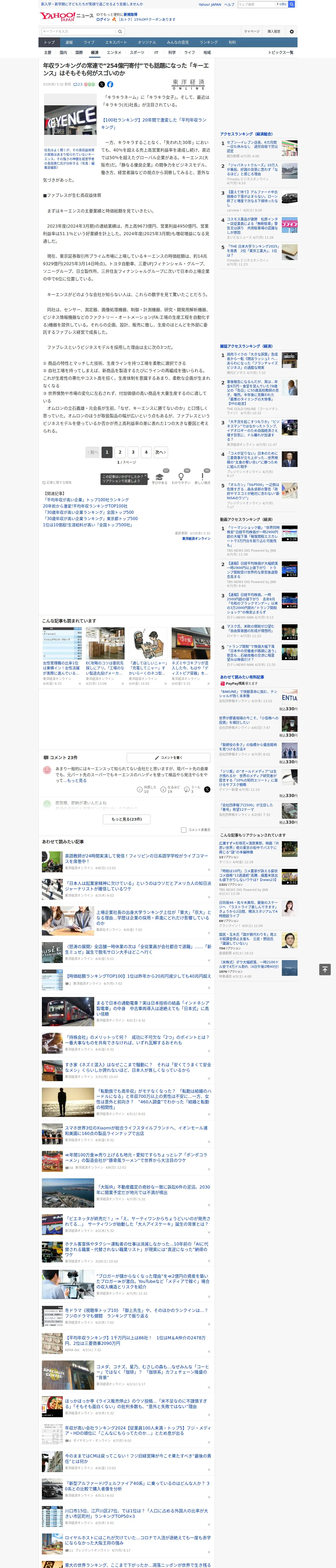Image resolution: width=336 pixels, height=1568 pixels.
Task: Open the 速報 navigation tab
Action: tap(69, 43)
